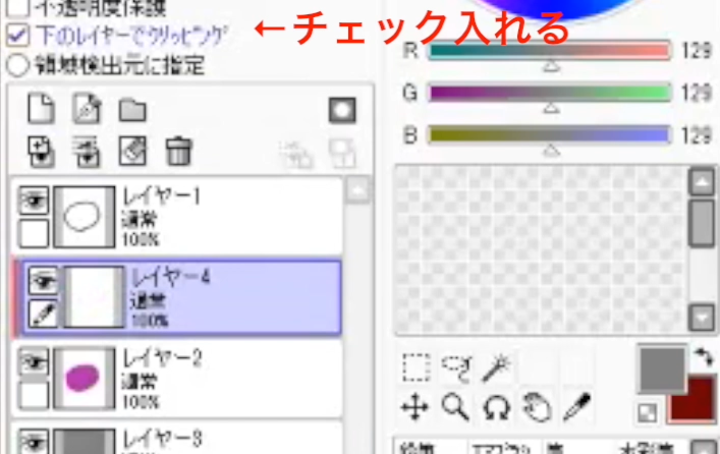Pick the gray foreground color swatch

662,369
